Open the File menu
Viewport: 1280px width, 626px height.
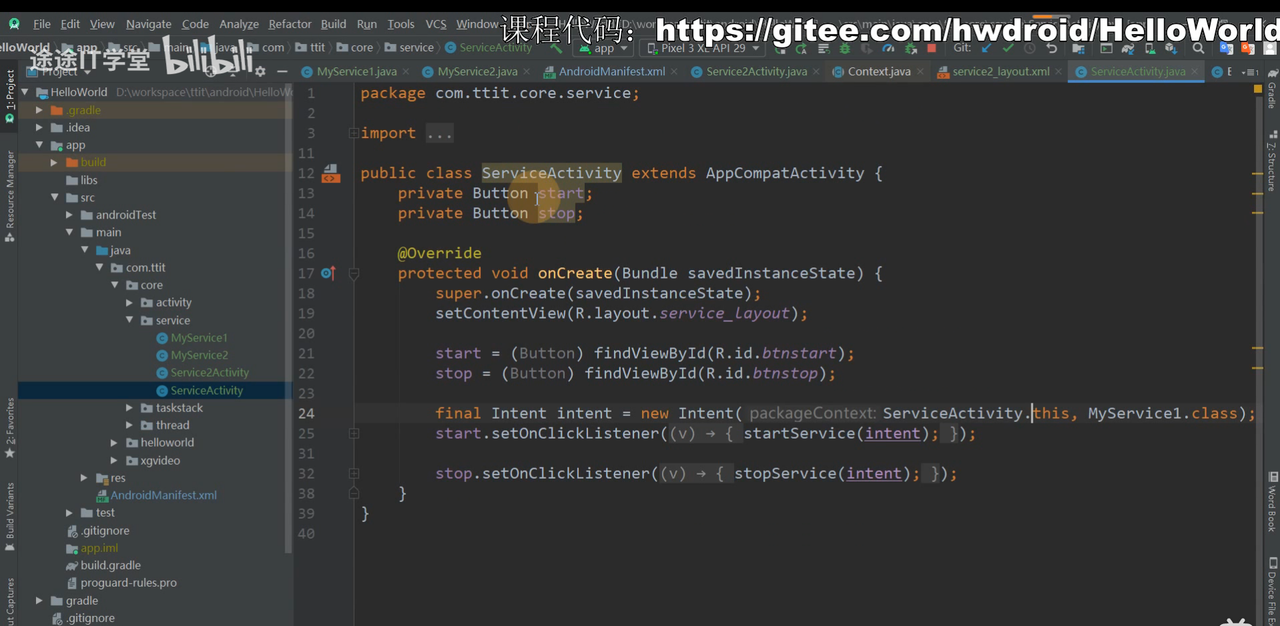click(41, 24)
